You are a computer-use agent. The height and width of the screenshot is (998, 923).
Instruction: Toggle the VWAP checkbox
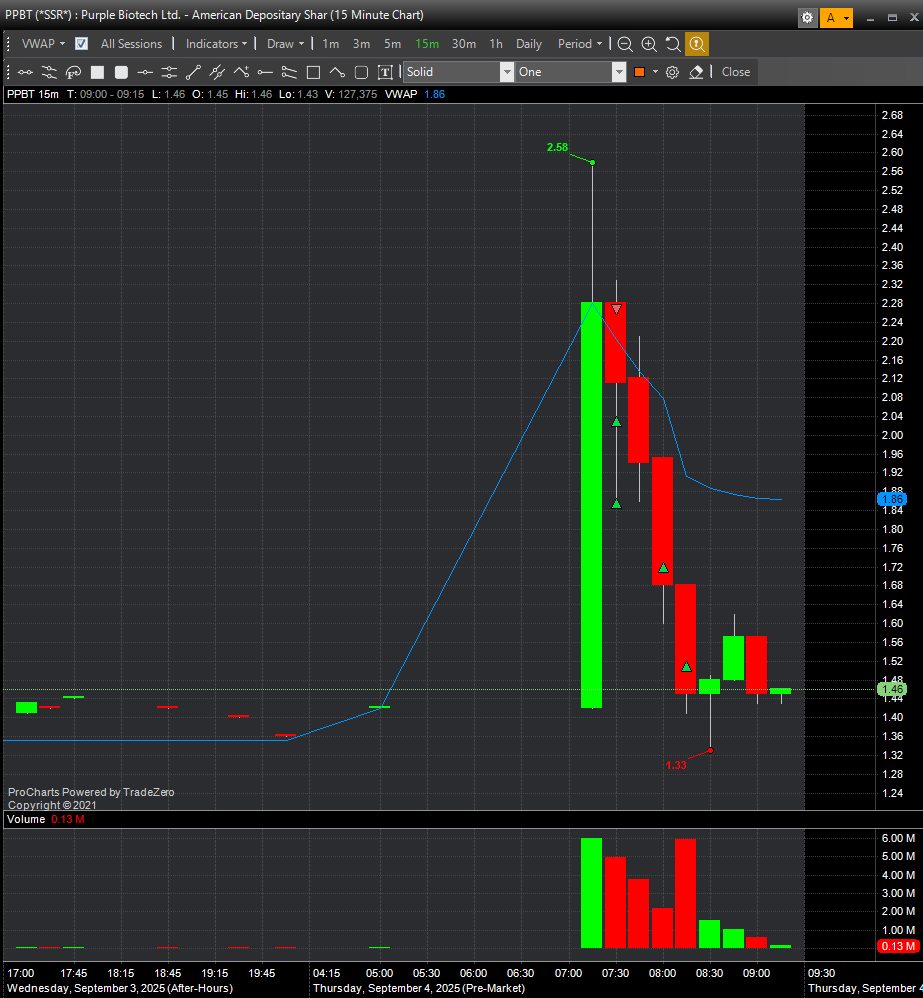point(81,44)
